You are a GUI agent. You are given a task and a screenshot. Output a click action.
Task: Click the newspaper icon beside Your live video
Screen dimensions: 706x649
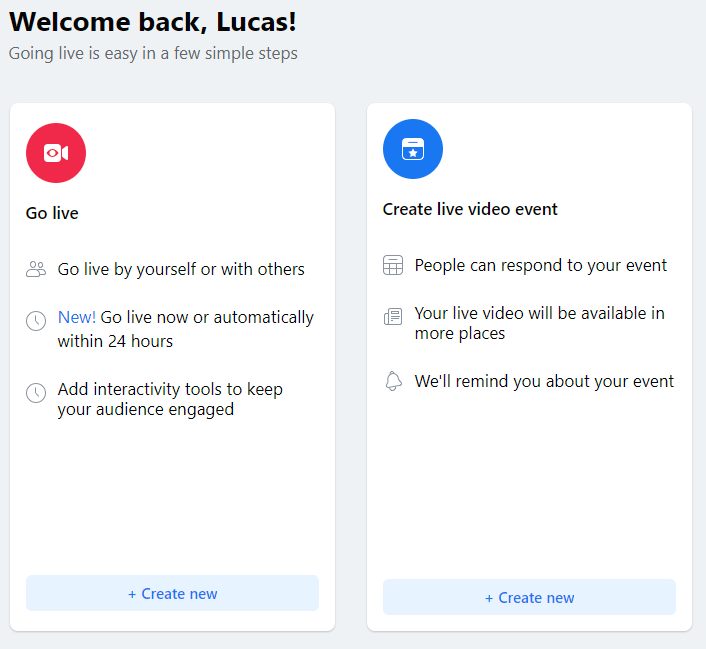393,317
